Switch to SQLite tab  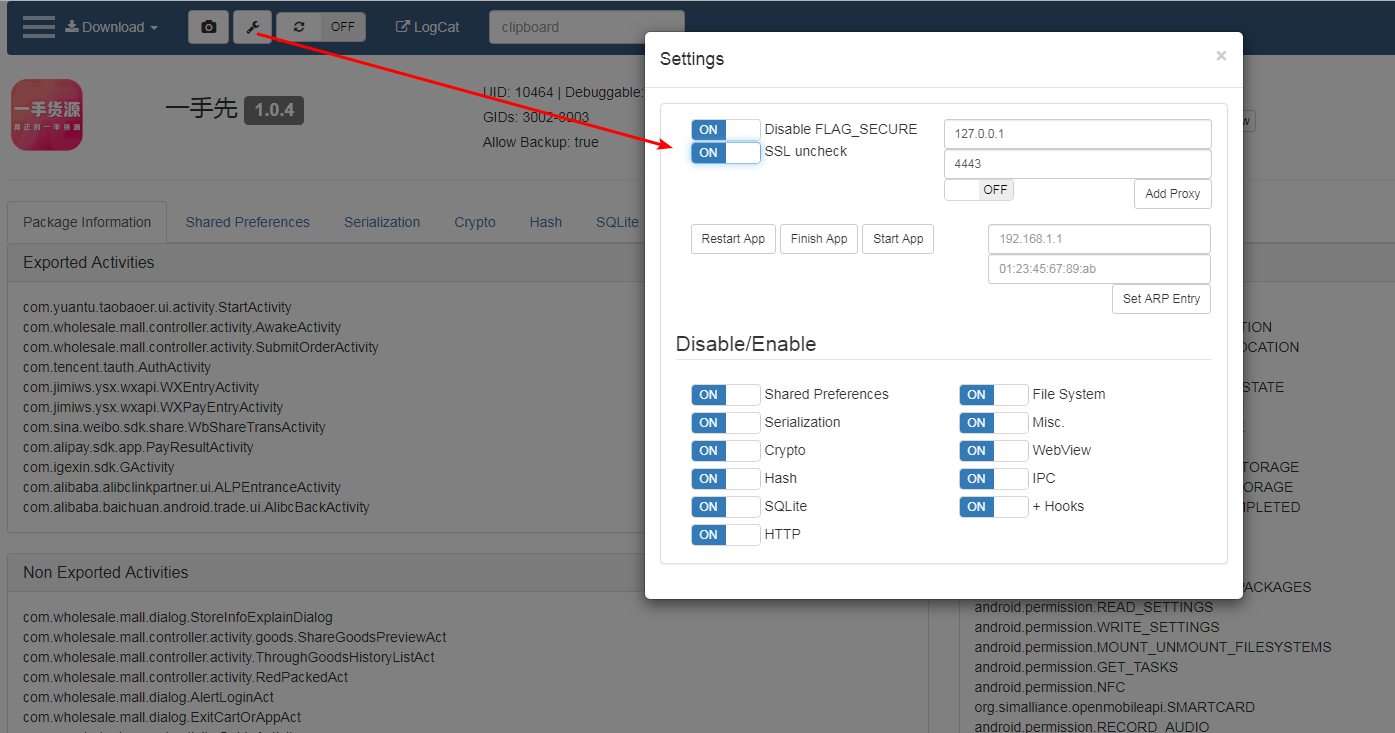[617, 222]
